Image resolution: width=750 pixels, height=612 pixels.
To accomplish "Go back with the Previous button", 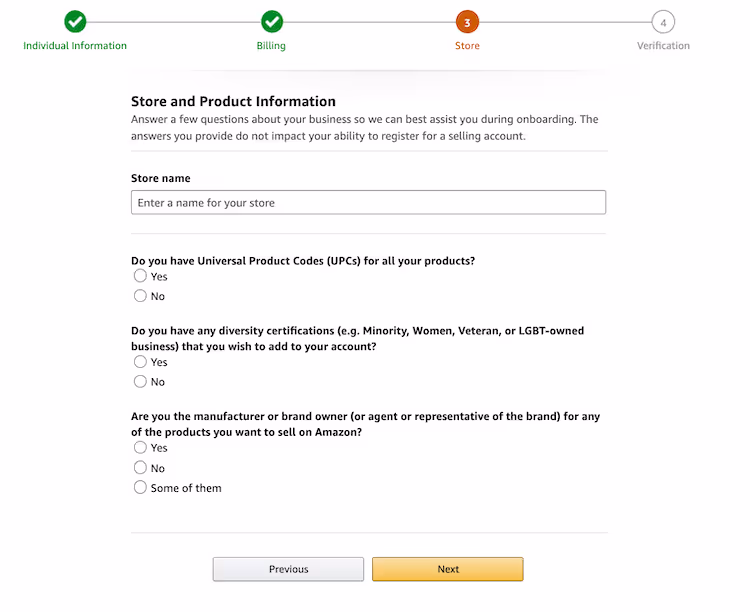I will (288, 569).
